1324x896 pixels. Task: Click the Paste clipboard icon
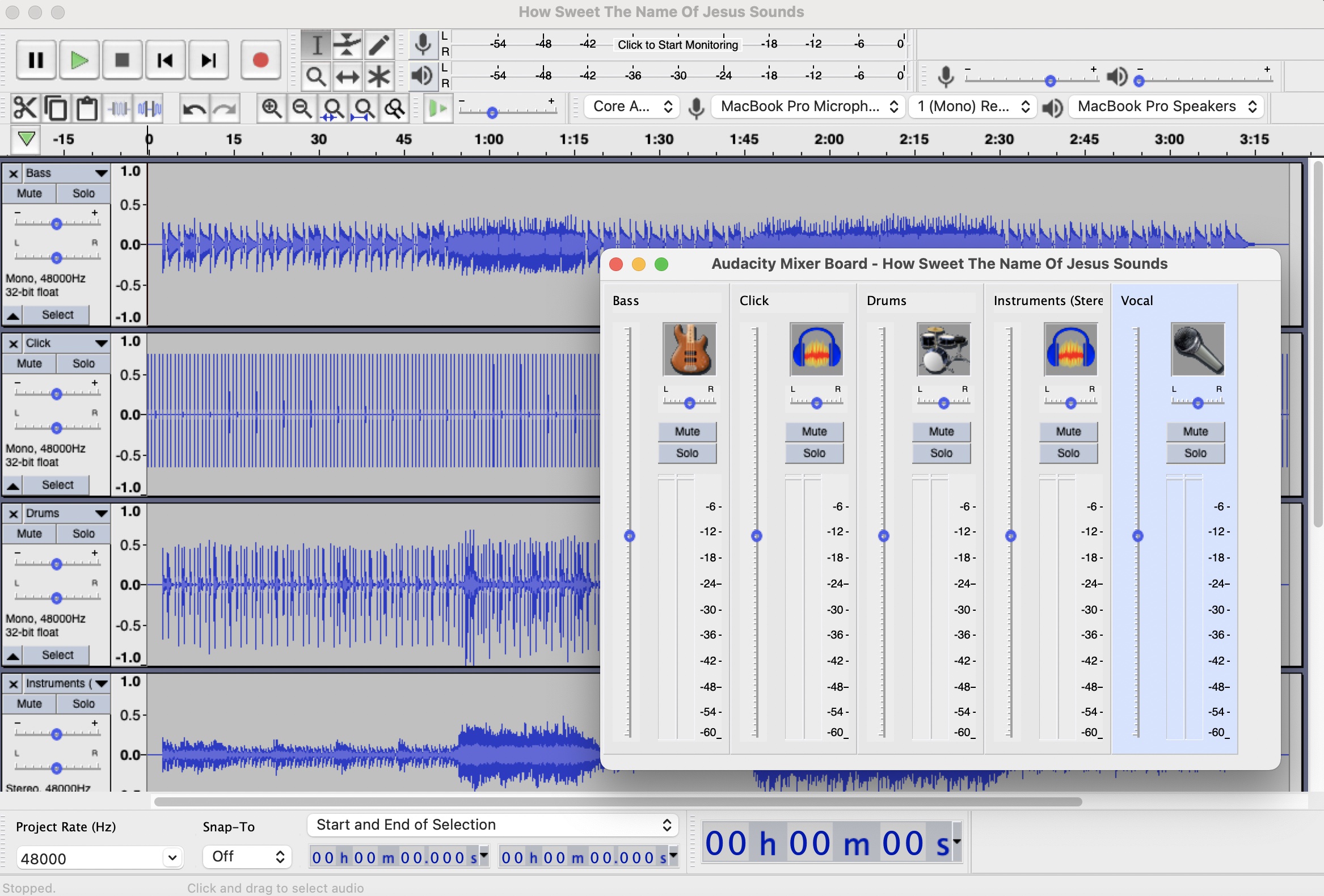(x=87, y=108)
